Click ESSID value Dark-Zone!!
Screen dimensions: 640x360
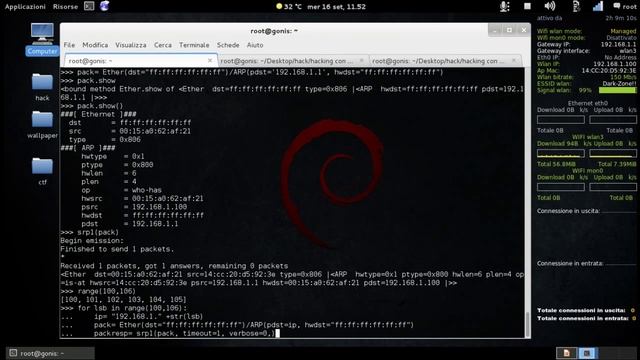(619, 83)
